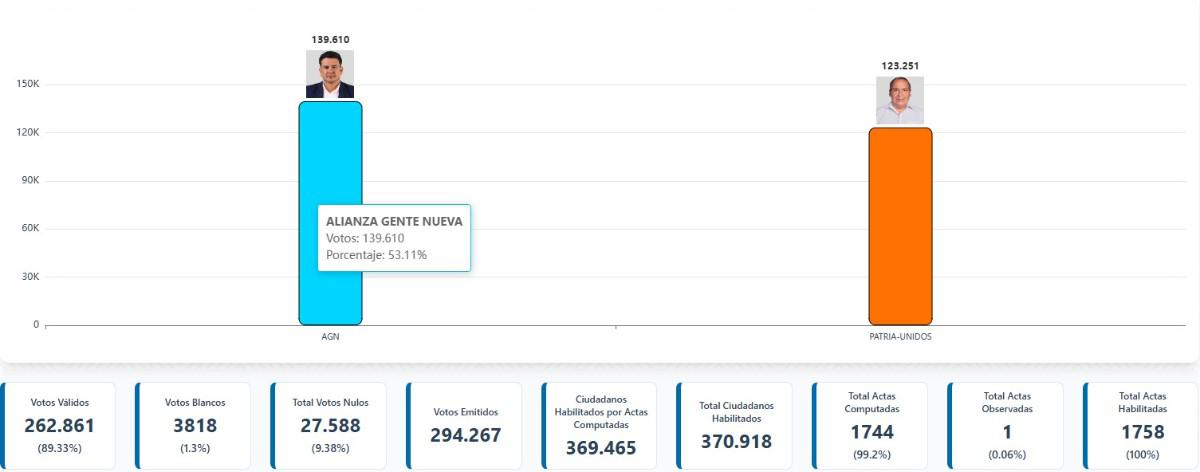Open the Votos Blancos stat card

pyautogui.click(x=195, y=426)
